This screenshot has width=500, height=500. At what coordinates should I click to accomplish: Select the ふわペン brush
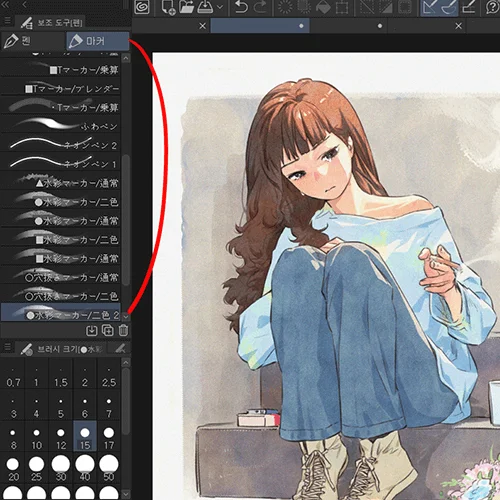(60, 124)
